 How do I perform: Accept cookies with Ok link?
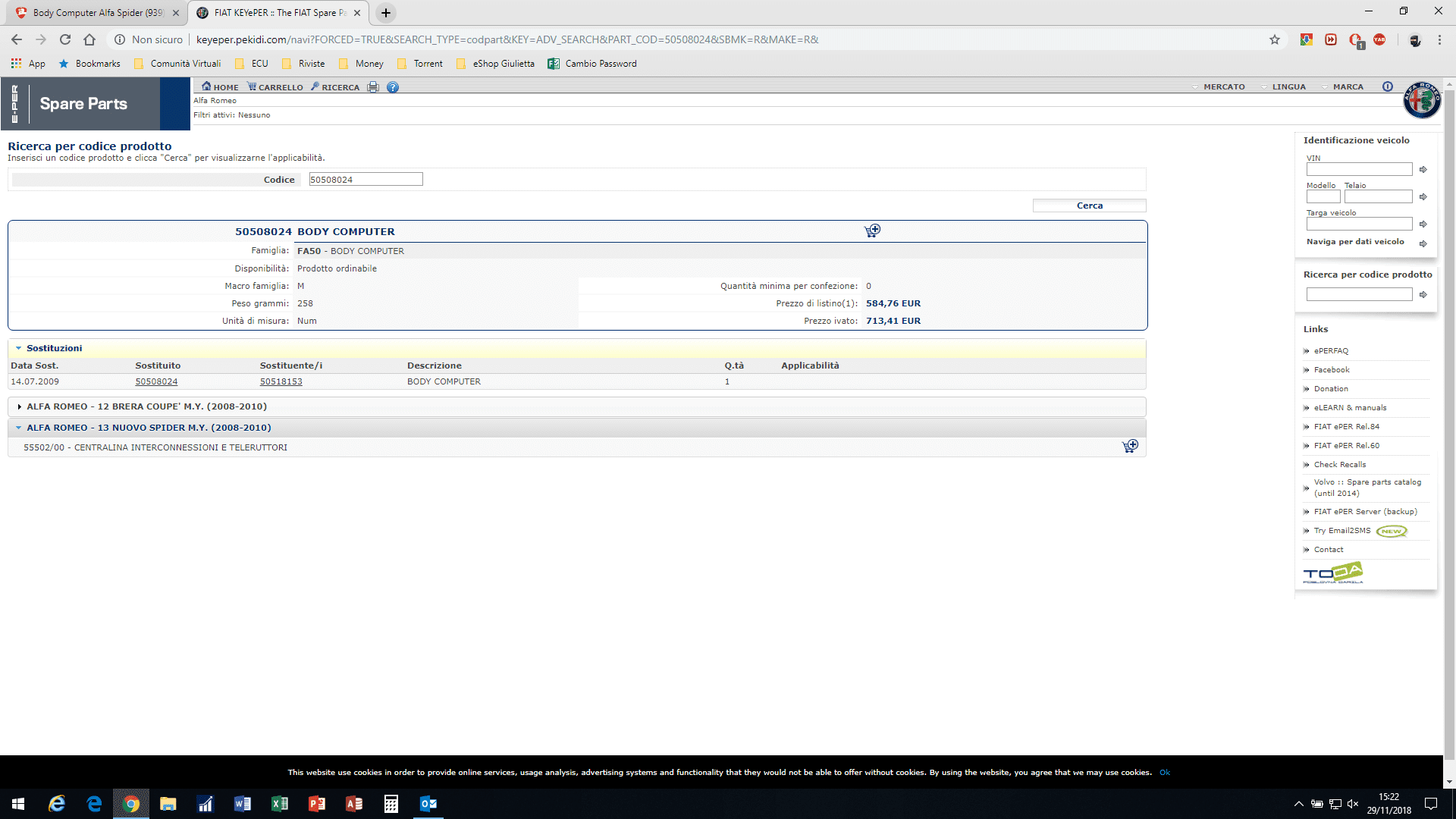point(1165,773)
